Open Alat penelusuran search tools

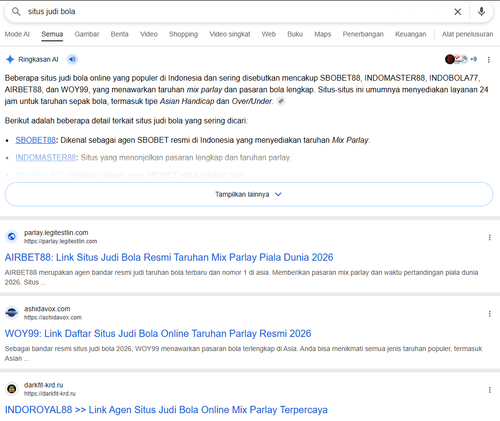coord(467,34)
